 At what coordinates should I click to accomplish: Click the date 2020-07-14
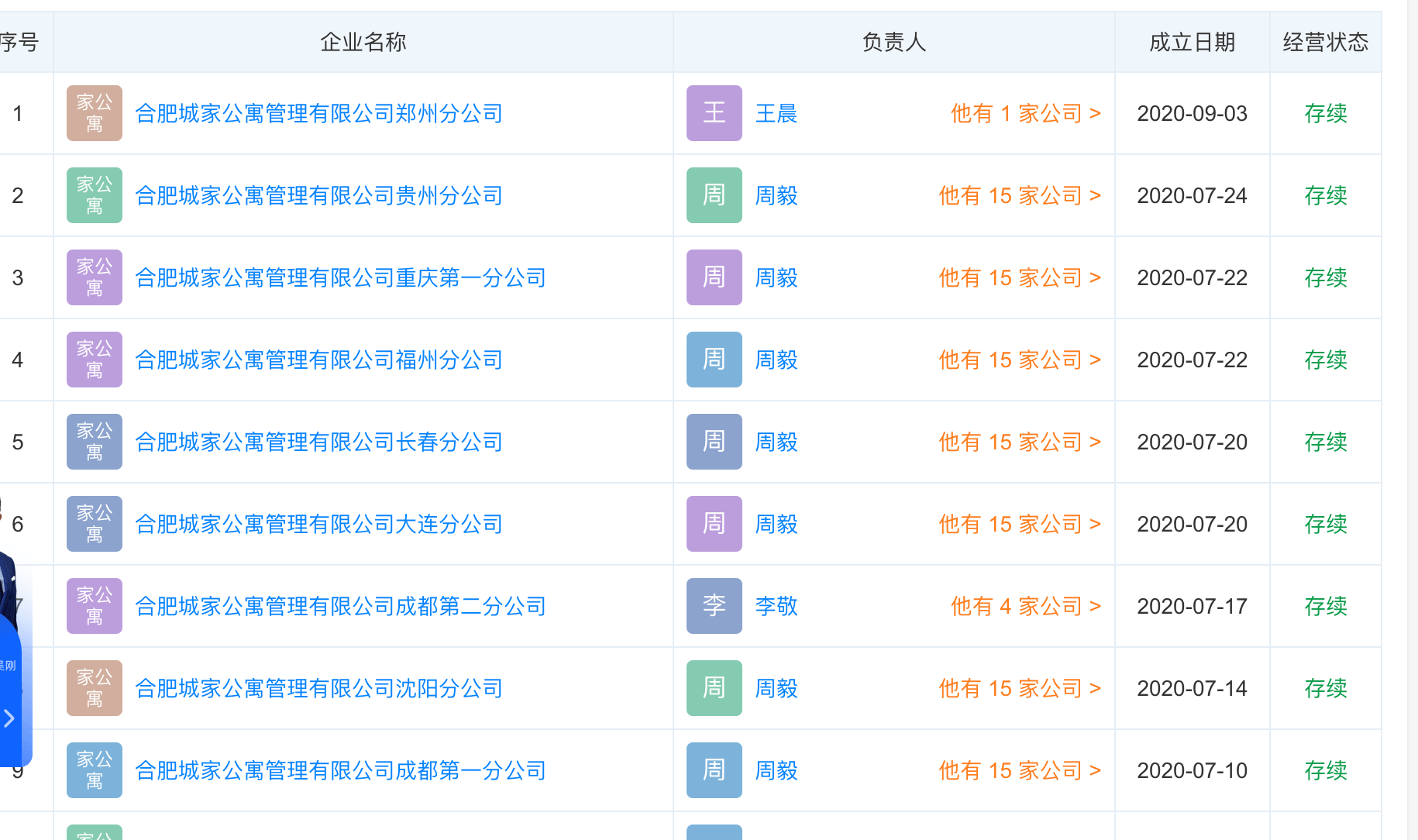(1193, 689)
